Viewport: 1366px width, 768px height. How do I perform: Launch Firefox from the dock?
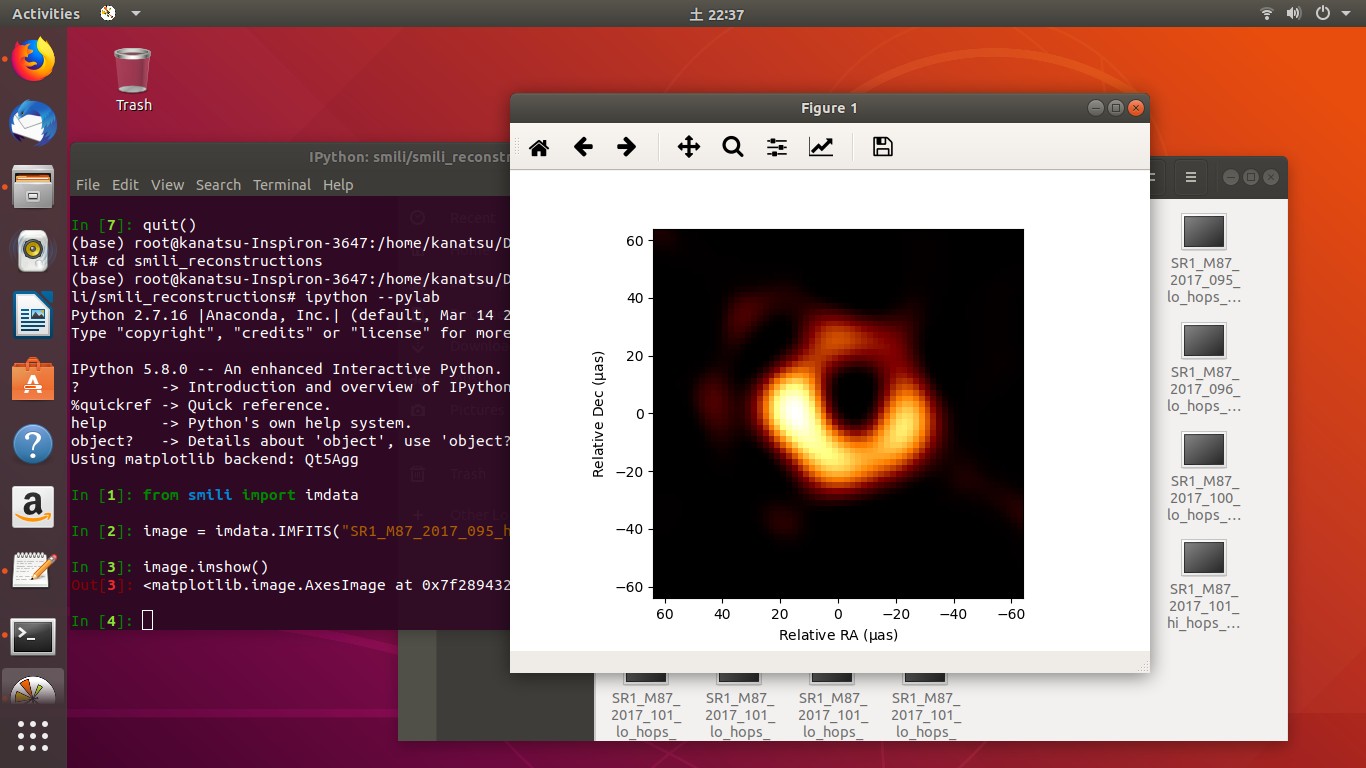coord(33,60)
